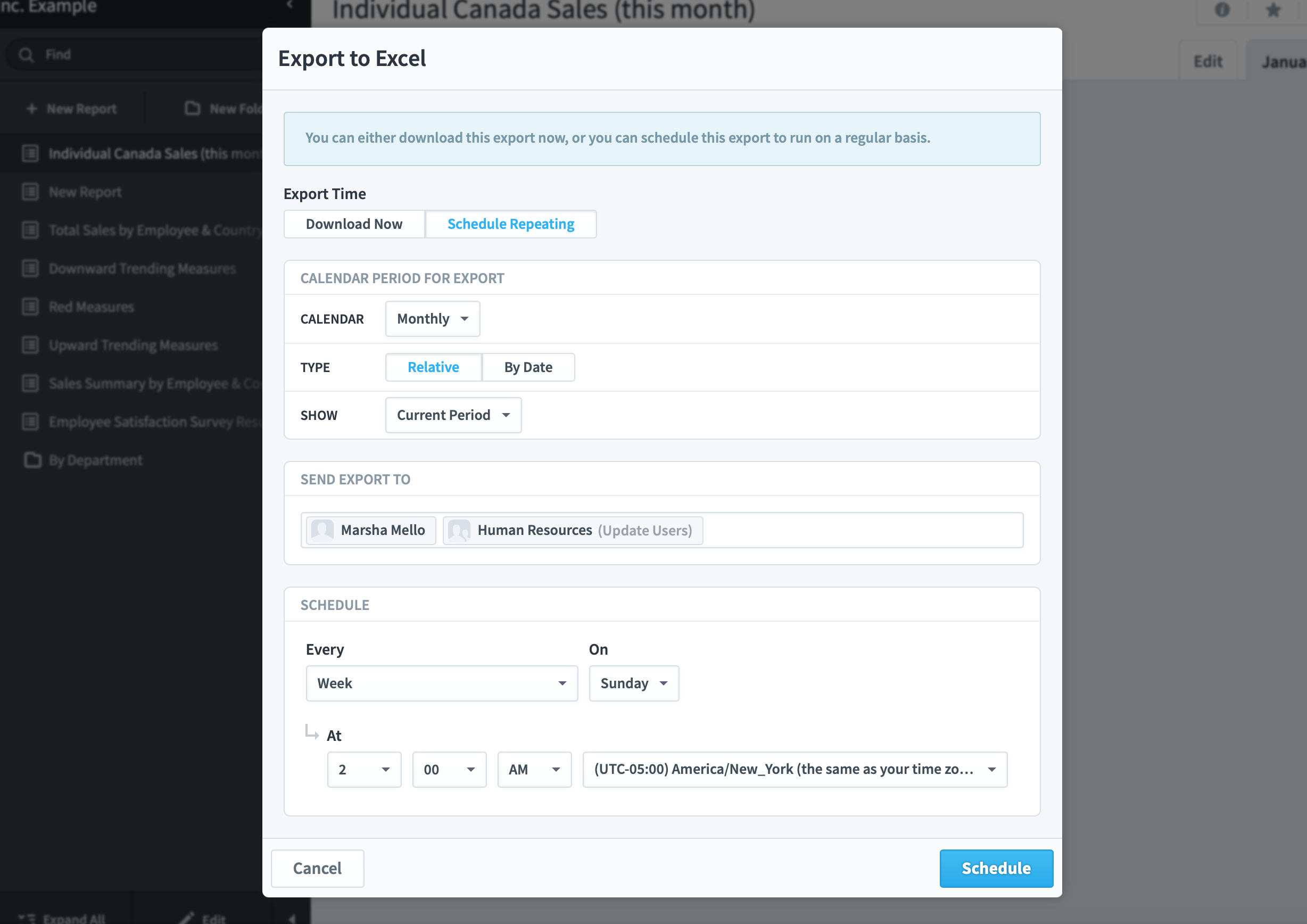Switch type to By Date

pos(528,367)
